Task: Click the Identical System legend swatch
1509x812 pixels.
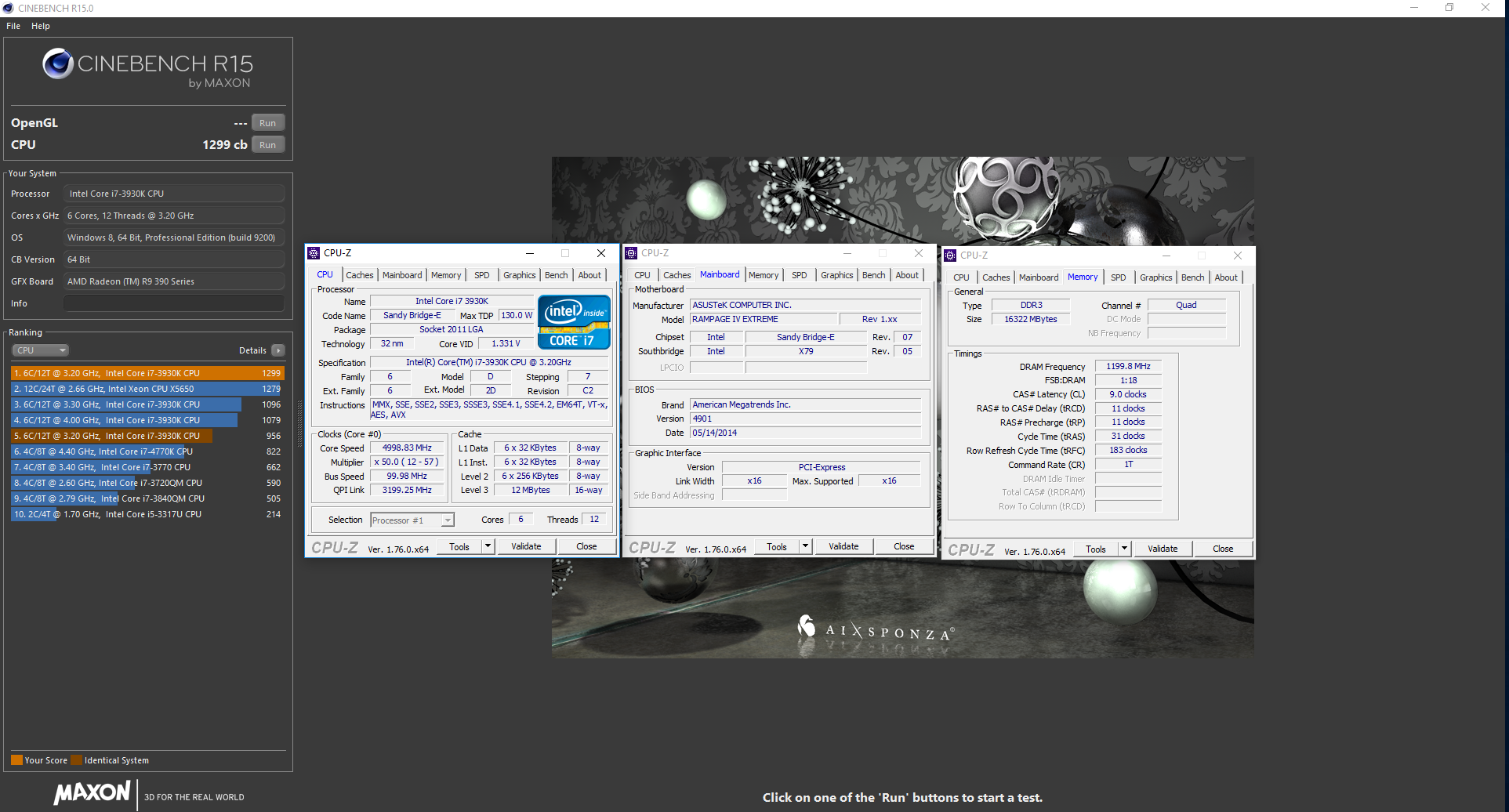Action: click(x=76, y=760)
